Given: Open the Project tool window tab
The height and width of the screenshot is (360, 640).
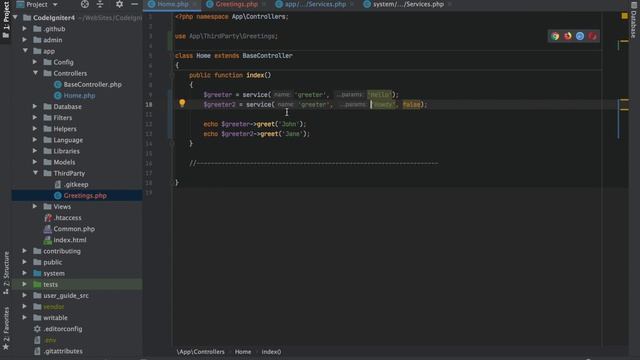Looking at the screenshot, I should (6, 20).
